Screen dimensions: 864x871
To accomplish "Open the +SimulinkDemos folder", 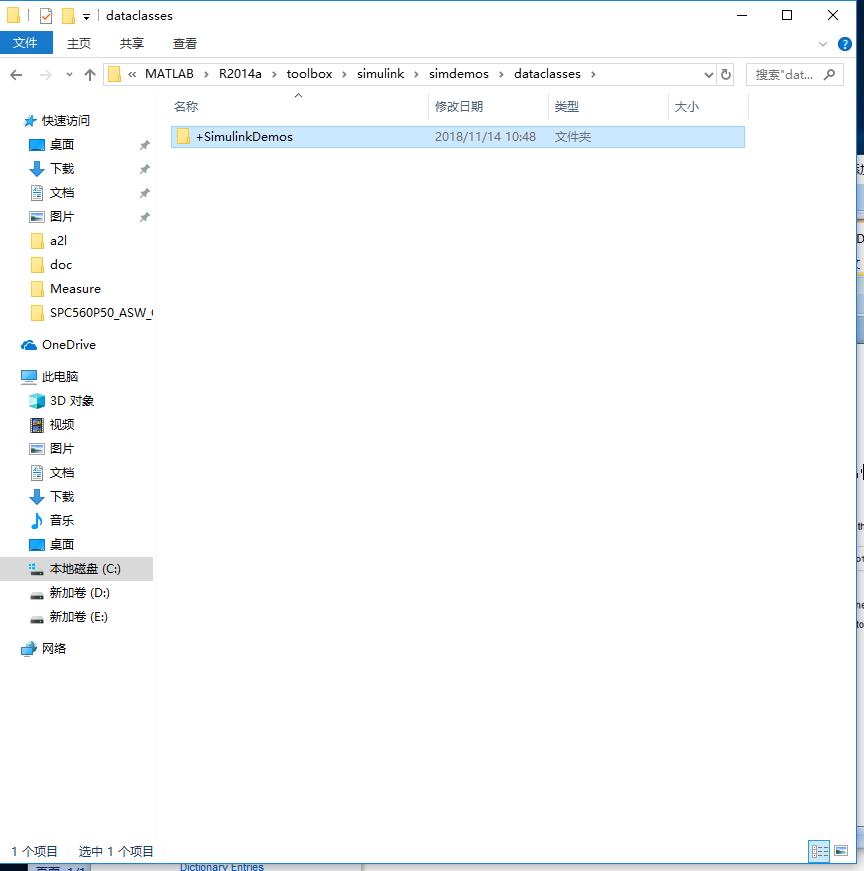I will click(x=245, y=136).
